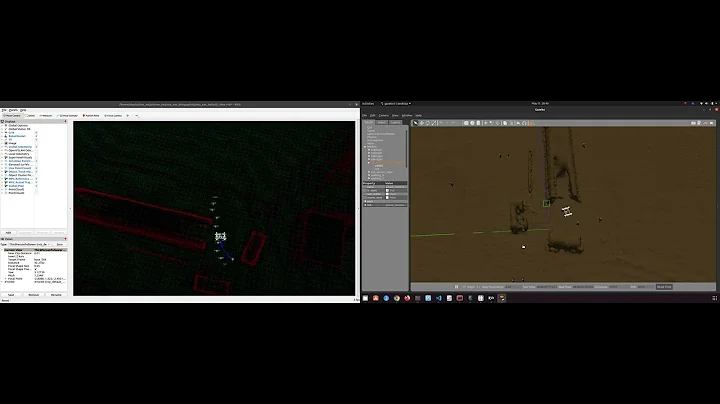
Task: Click the Rename view button
Action: click(x=56, y=295)
